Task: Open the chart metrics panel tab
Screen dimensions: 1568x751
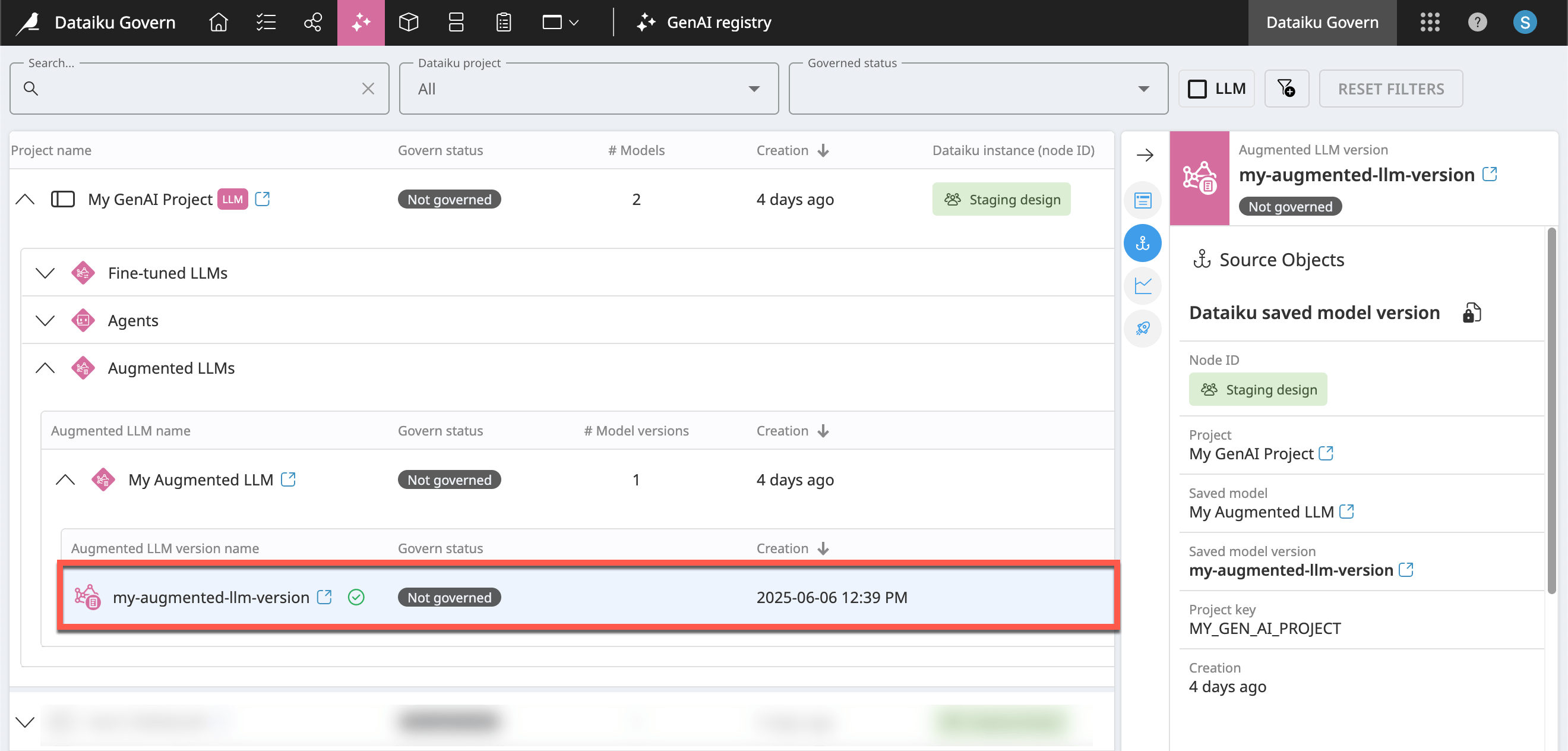Action: point(1143,286)
